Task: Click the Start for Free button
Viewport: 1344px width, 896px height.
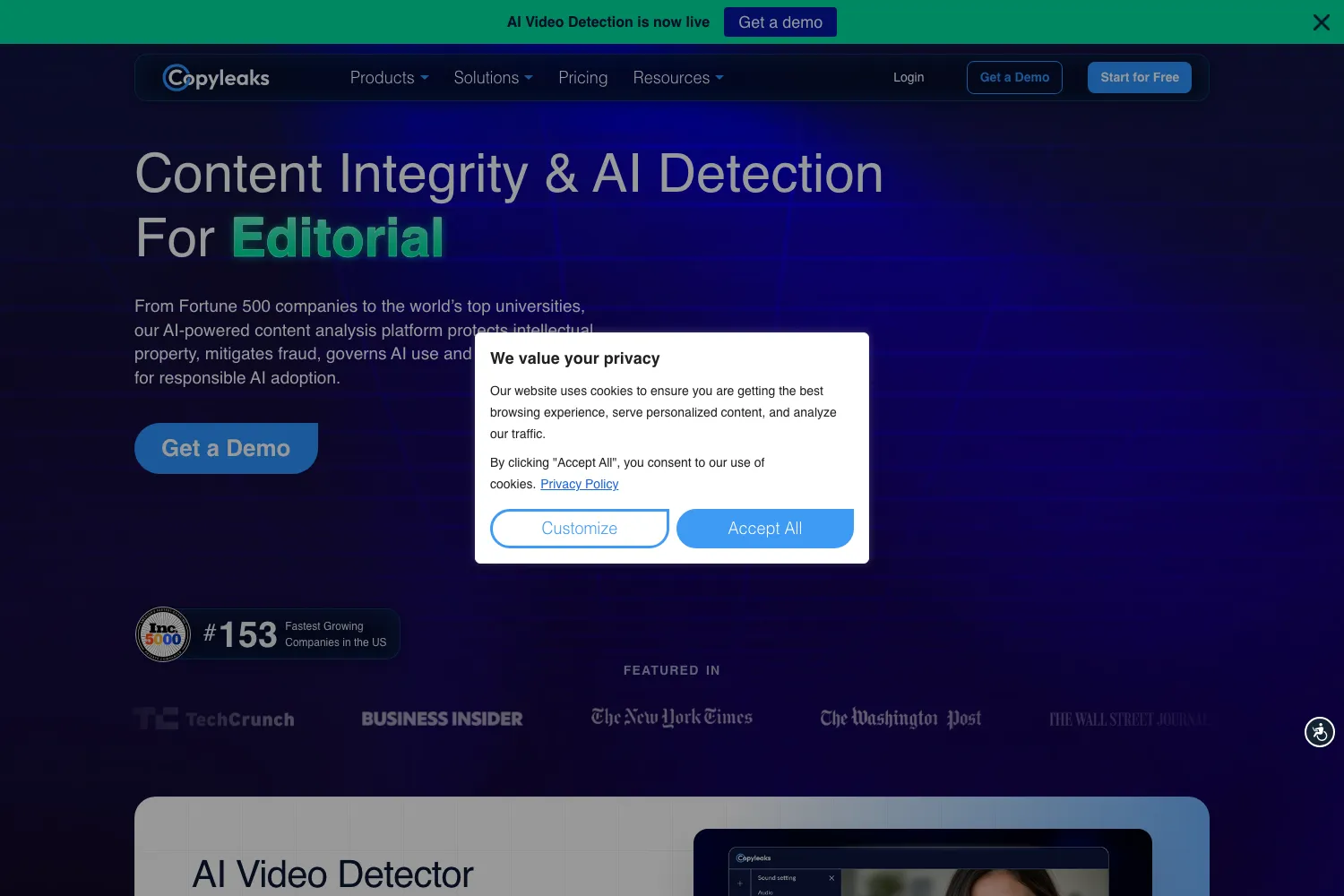Action: pos(1140,78)
